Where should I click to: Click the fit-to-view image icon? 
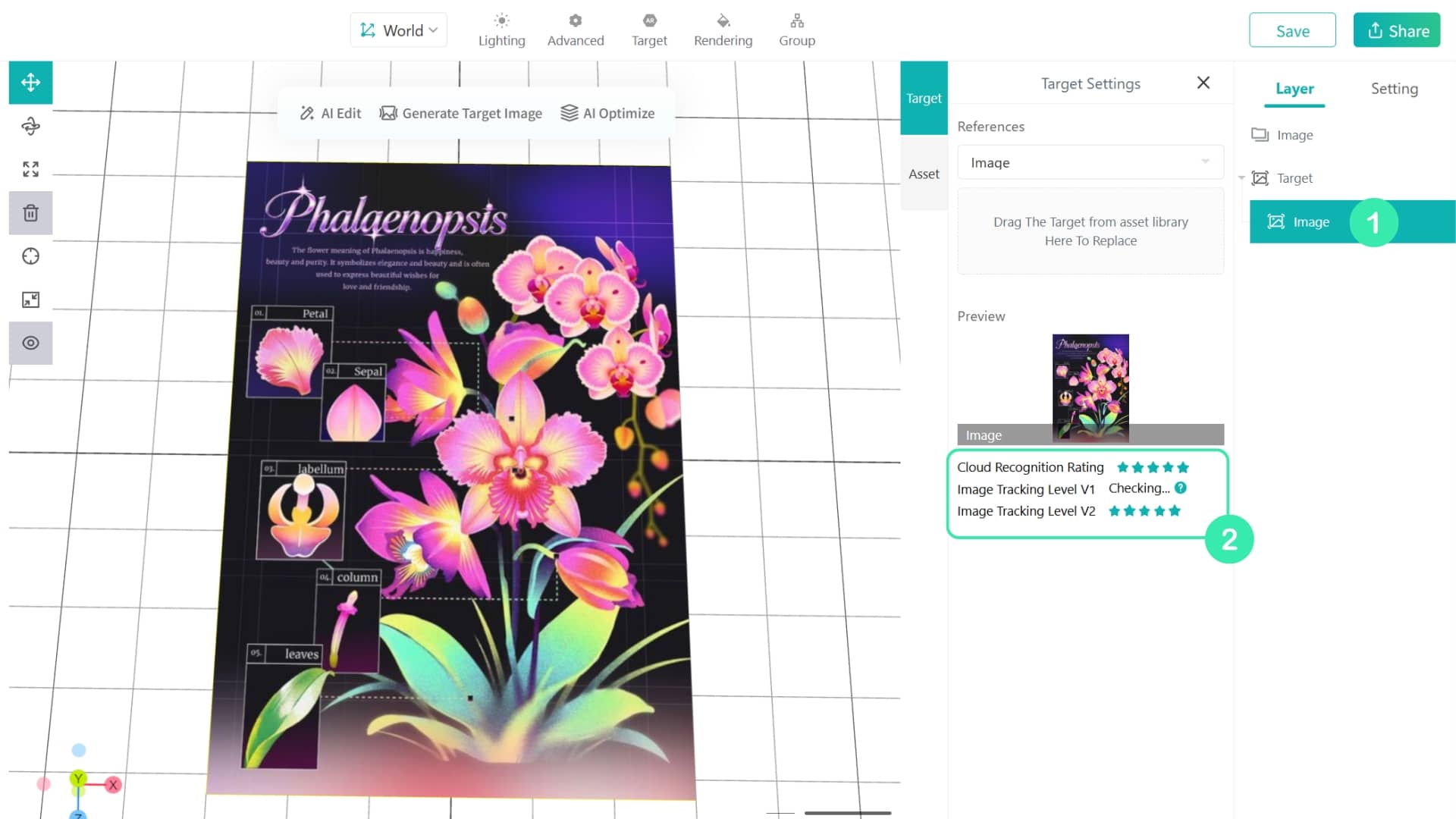[30, 300]
